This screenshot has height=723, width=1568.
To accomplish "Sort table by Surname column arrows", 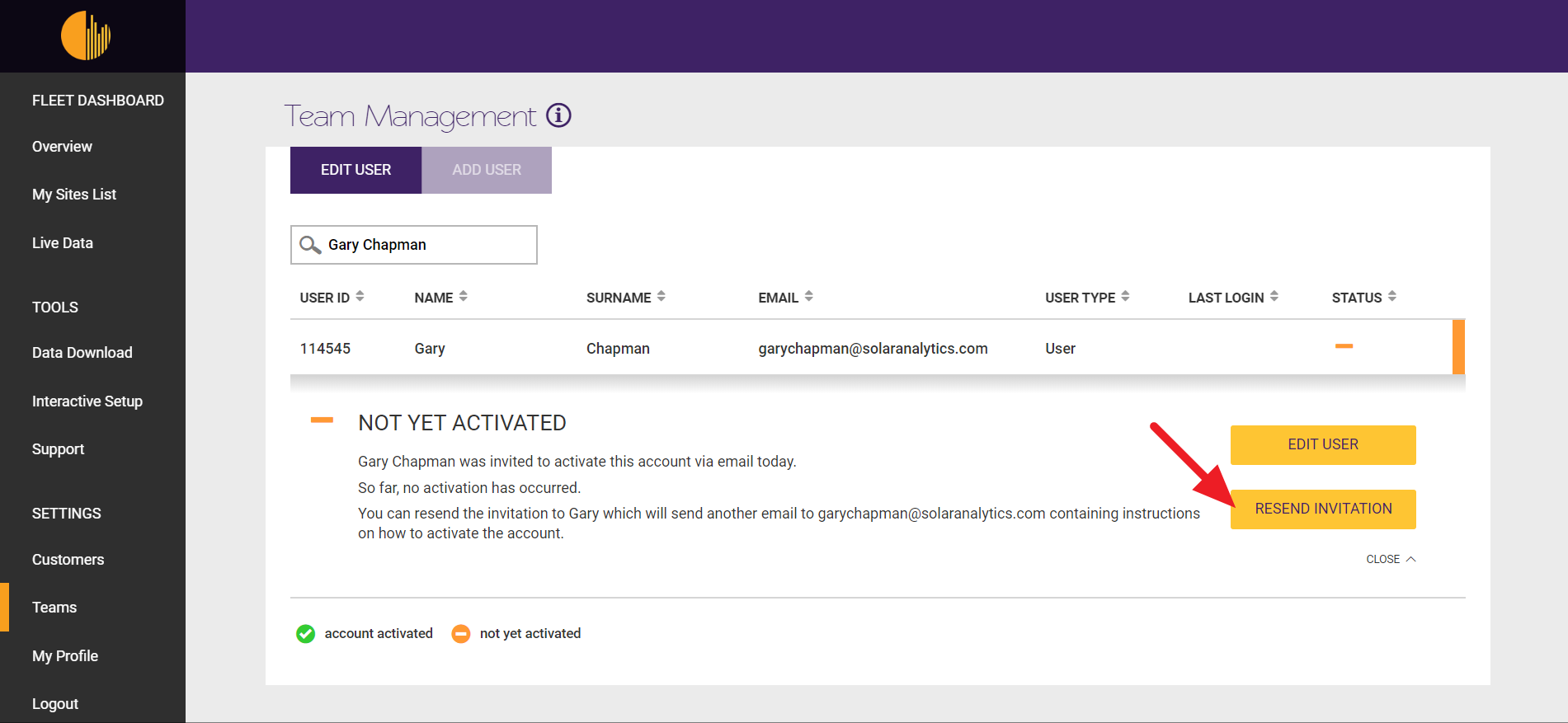I will tap(662, 297).
